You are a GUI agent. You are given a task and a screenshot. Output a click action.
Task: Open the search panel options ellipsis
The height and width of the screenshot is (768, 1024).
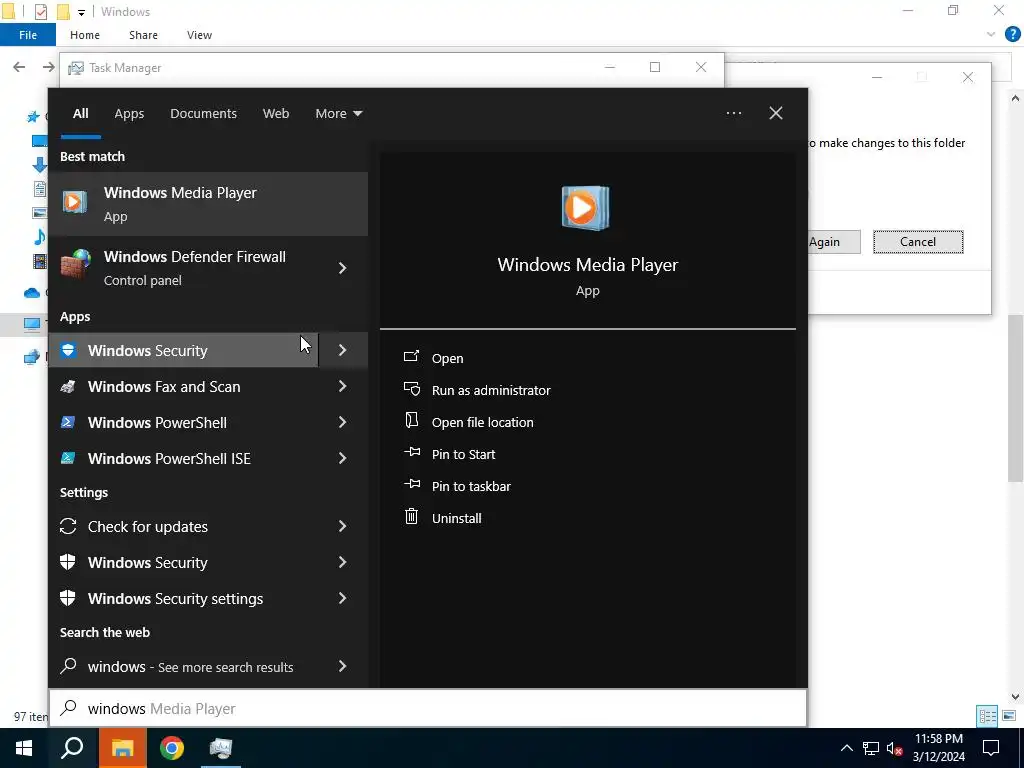click(734, 113)
